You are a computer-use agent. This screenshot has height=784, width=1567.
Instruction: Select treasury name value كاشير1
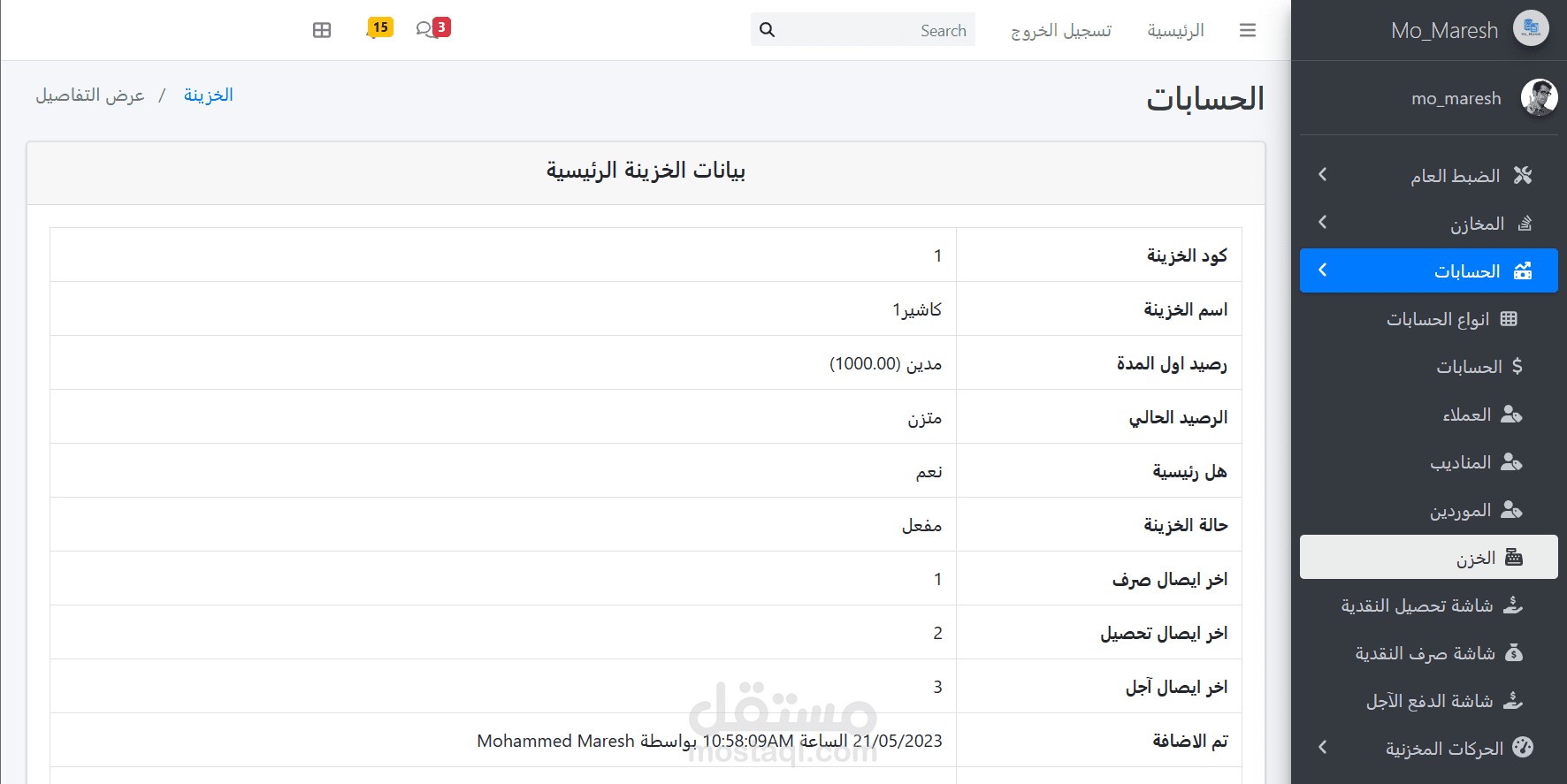coord(917,309)
